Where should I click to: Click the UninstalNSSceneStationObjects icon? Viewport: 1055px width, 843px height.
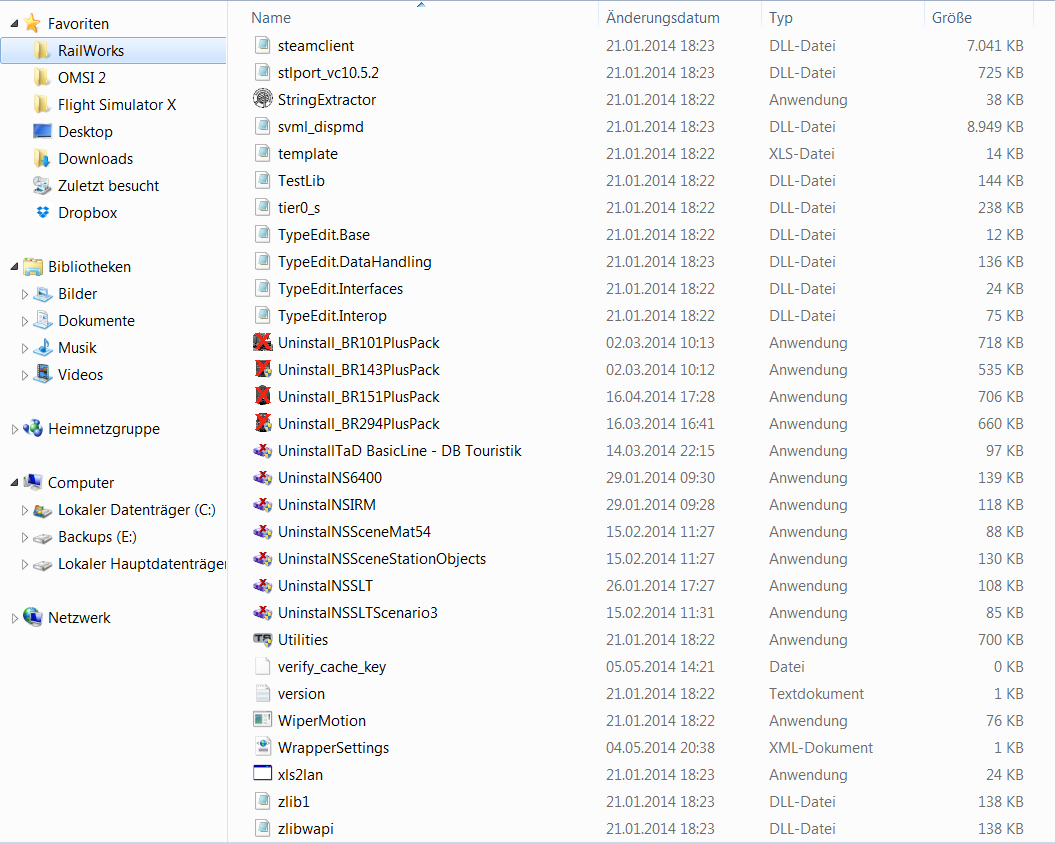262,558
